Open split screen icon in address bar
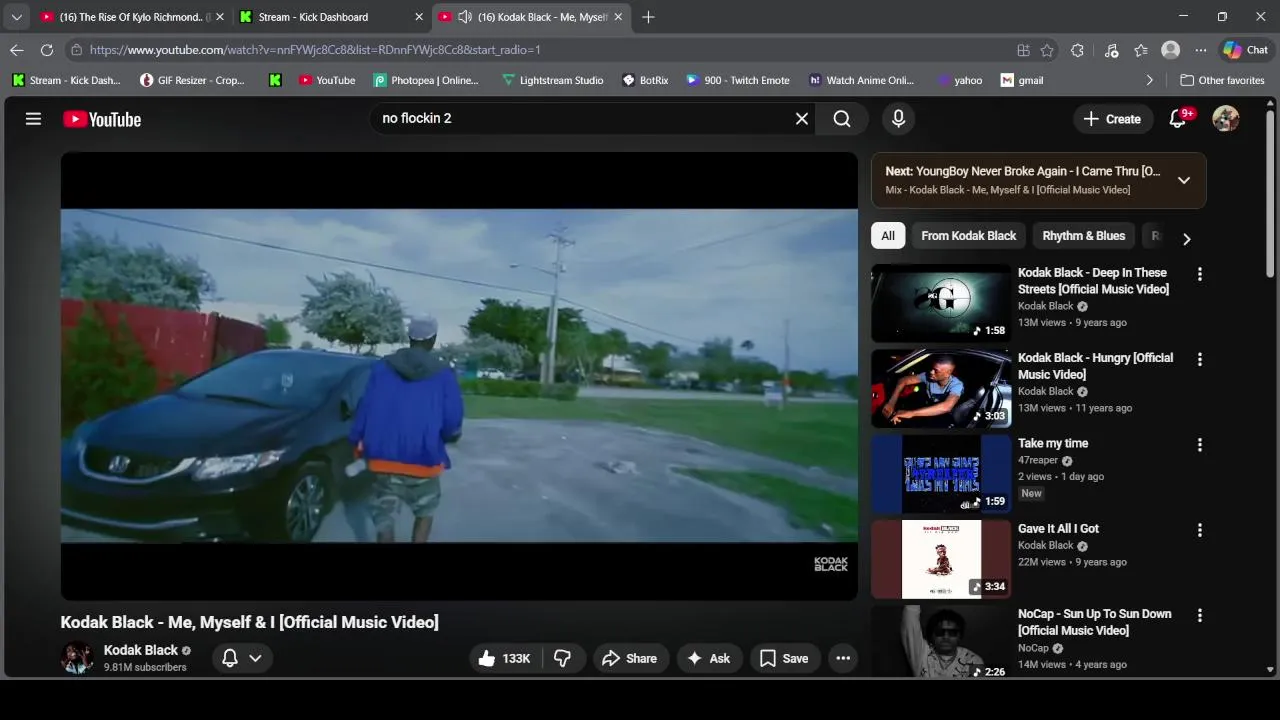 [1023, 50]
